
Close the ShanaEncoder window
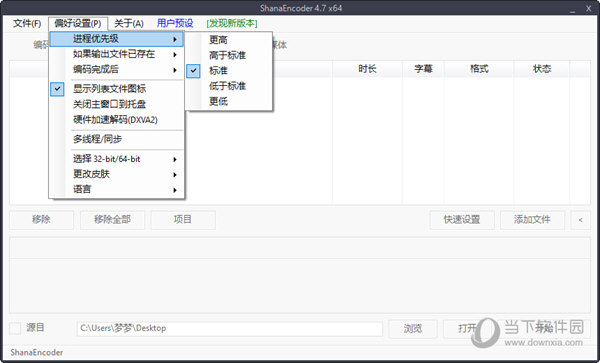589,8
